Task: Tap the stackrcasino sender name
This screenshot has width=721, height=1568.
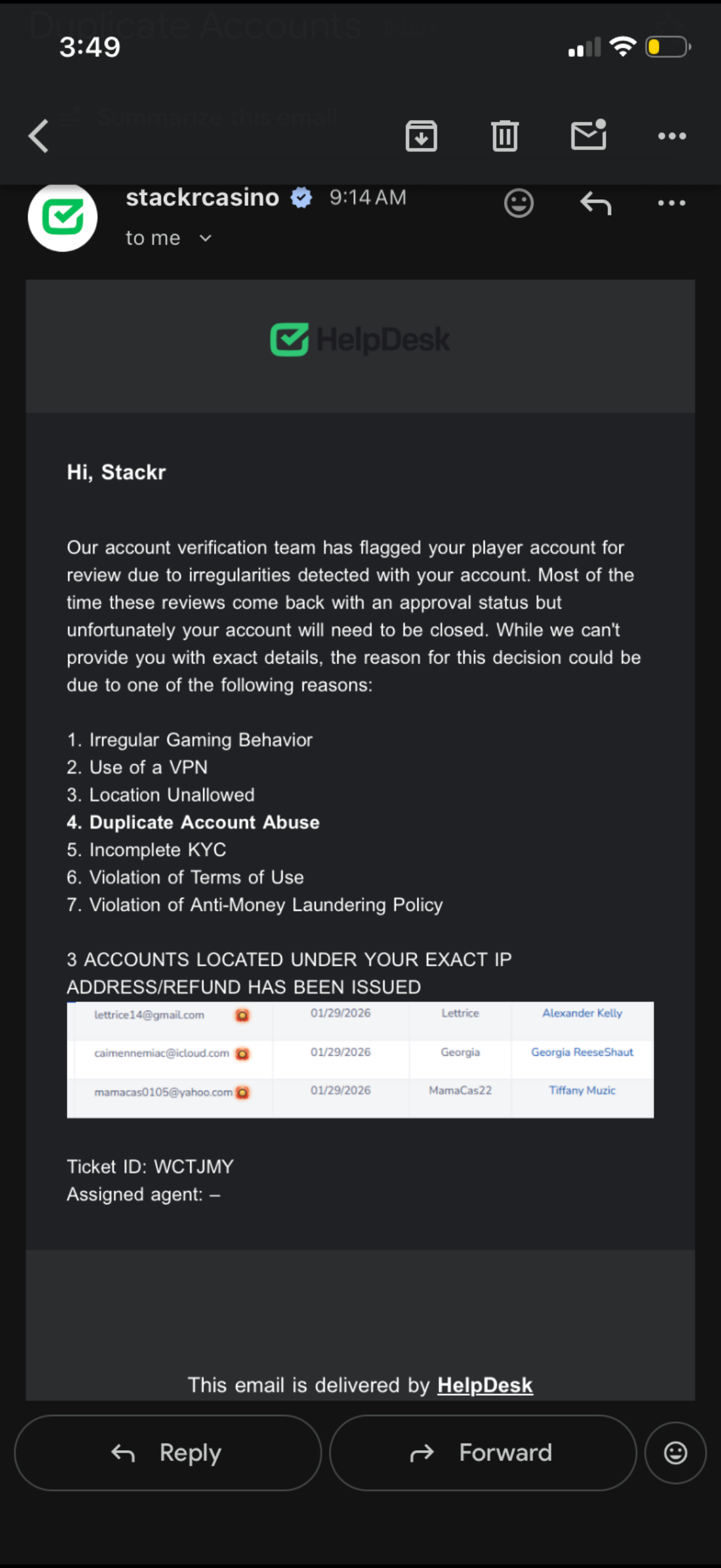Action: click(x=202, y=197)
